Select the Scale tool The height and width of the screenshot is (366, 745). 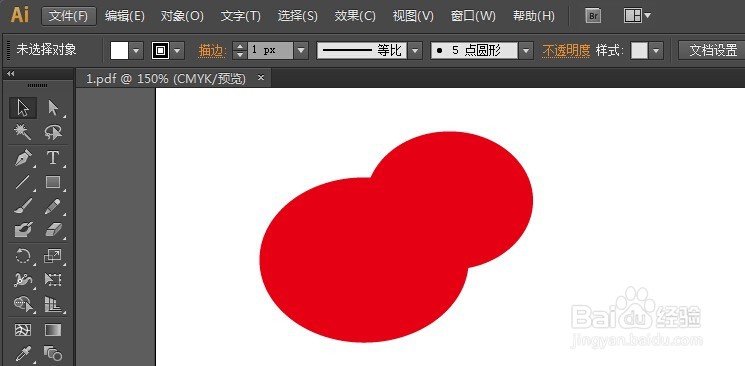click(53, 256)
